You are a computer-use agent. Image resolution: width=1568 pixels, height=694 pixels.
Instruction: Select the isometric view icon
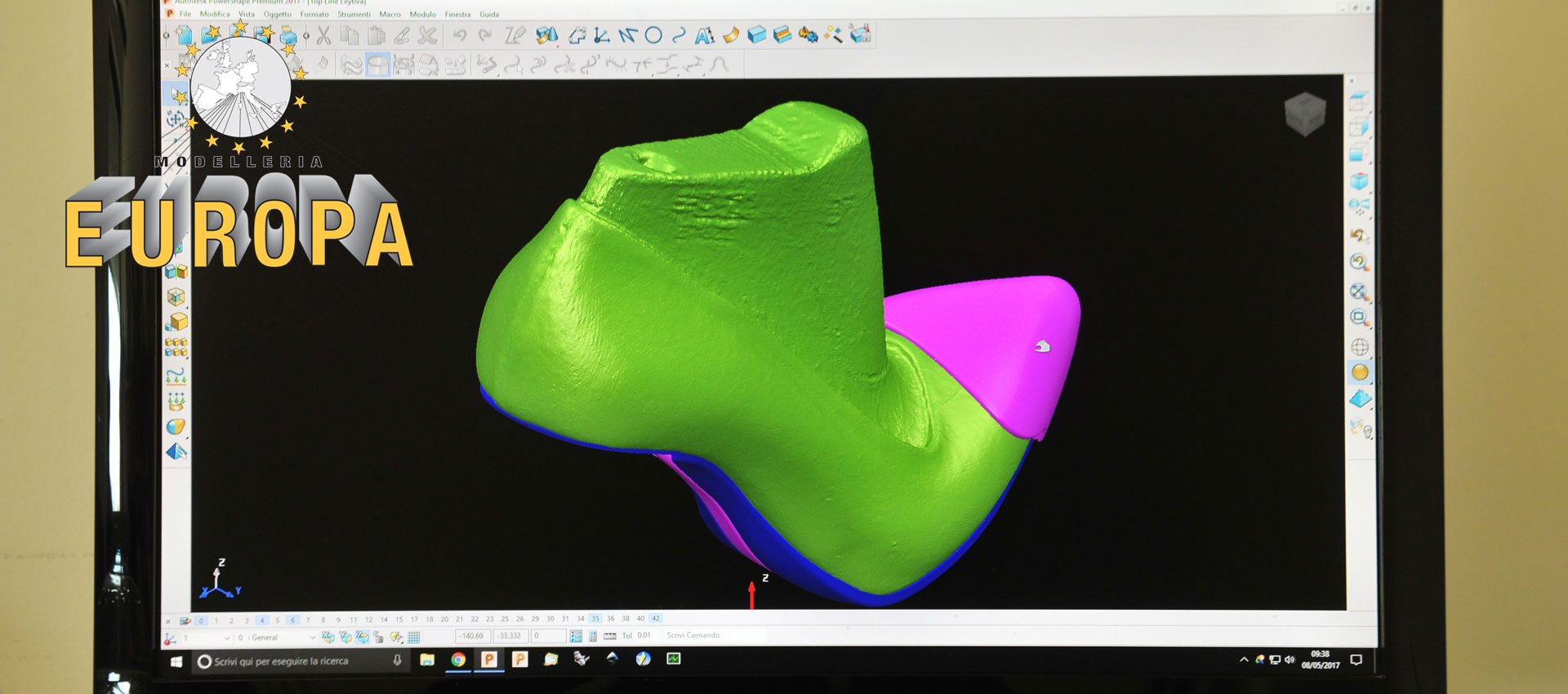point(1359,180)
